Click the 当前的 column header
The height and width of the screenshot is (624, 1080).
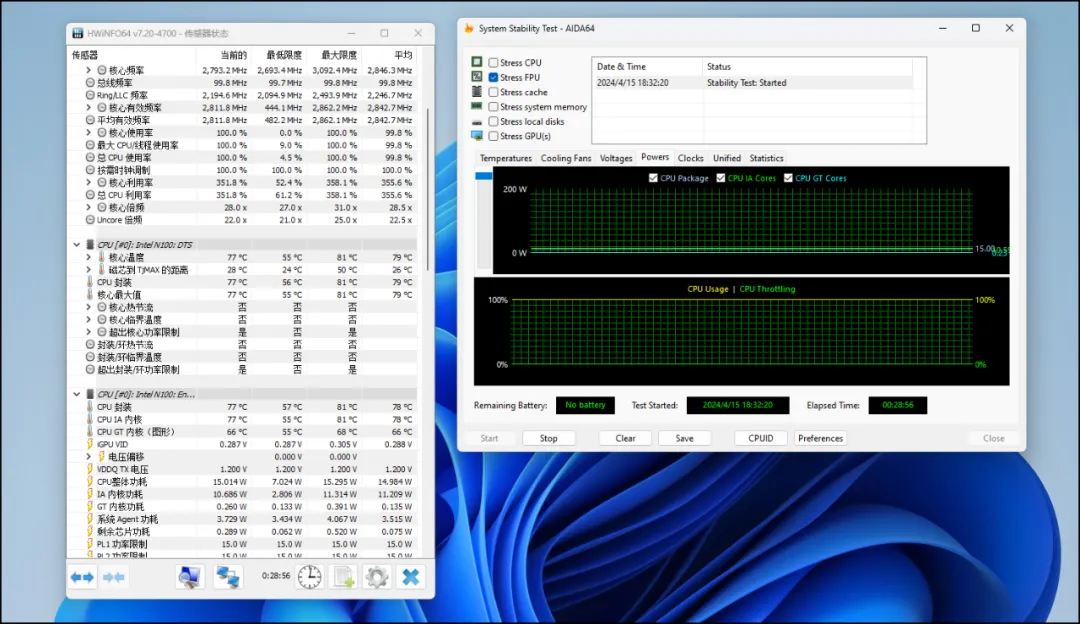click(x=223, y=55)
